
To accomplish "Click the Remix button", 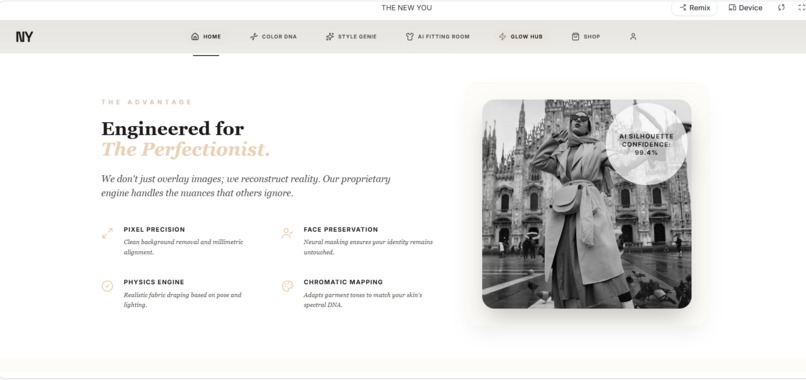I will click(x=694, y=8).
